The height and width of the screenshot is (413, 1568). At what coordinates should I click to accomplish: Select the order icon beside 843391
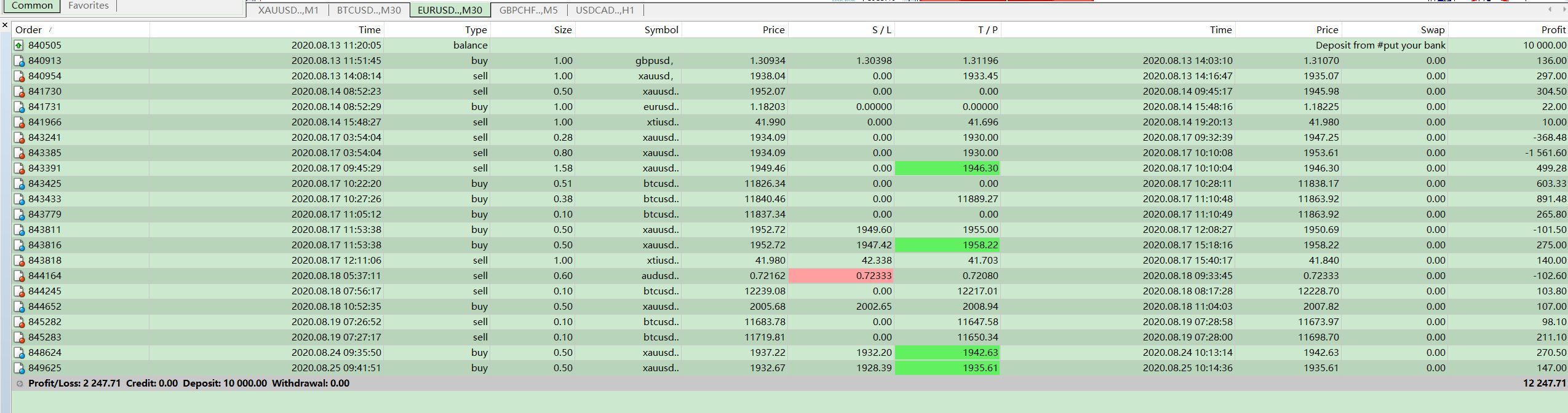(19, 168)
